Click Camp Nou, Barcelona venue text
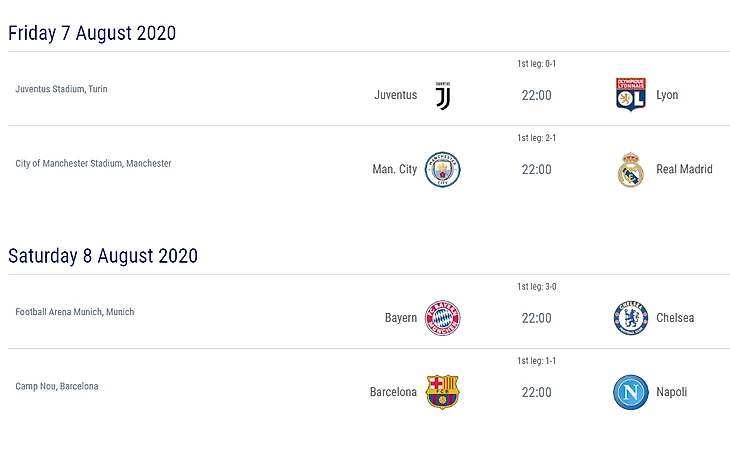The image size is (730, 451). tap(57, 386)
